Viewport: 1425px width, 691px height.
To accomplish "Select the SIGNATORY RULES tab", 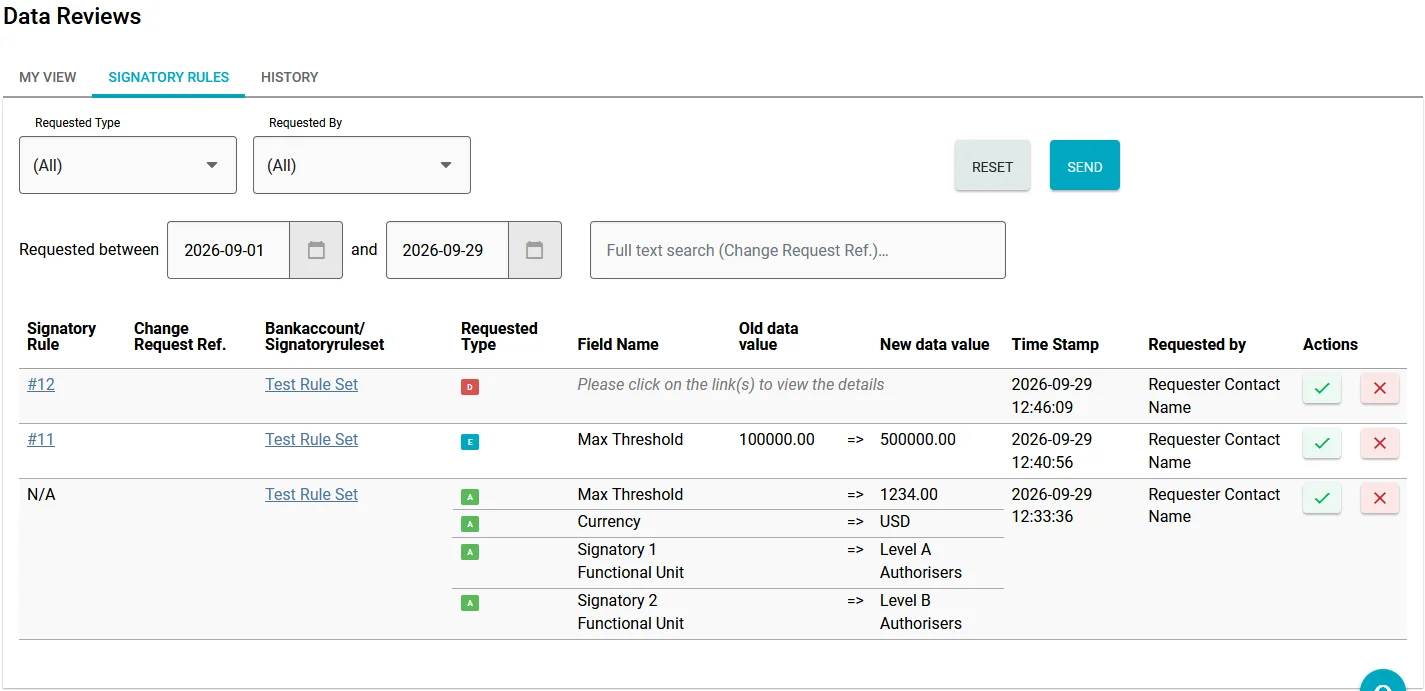I will point(169,77).
